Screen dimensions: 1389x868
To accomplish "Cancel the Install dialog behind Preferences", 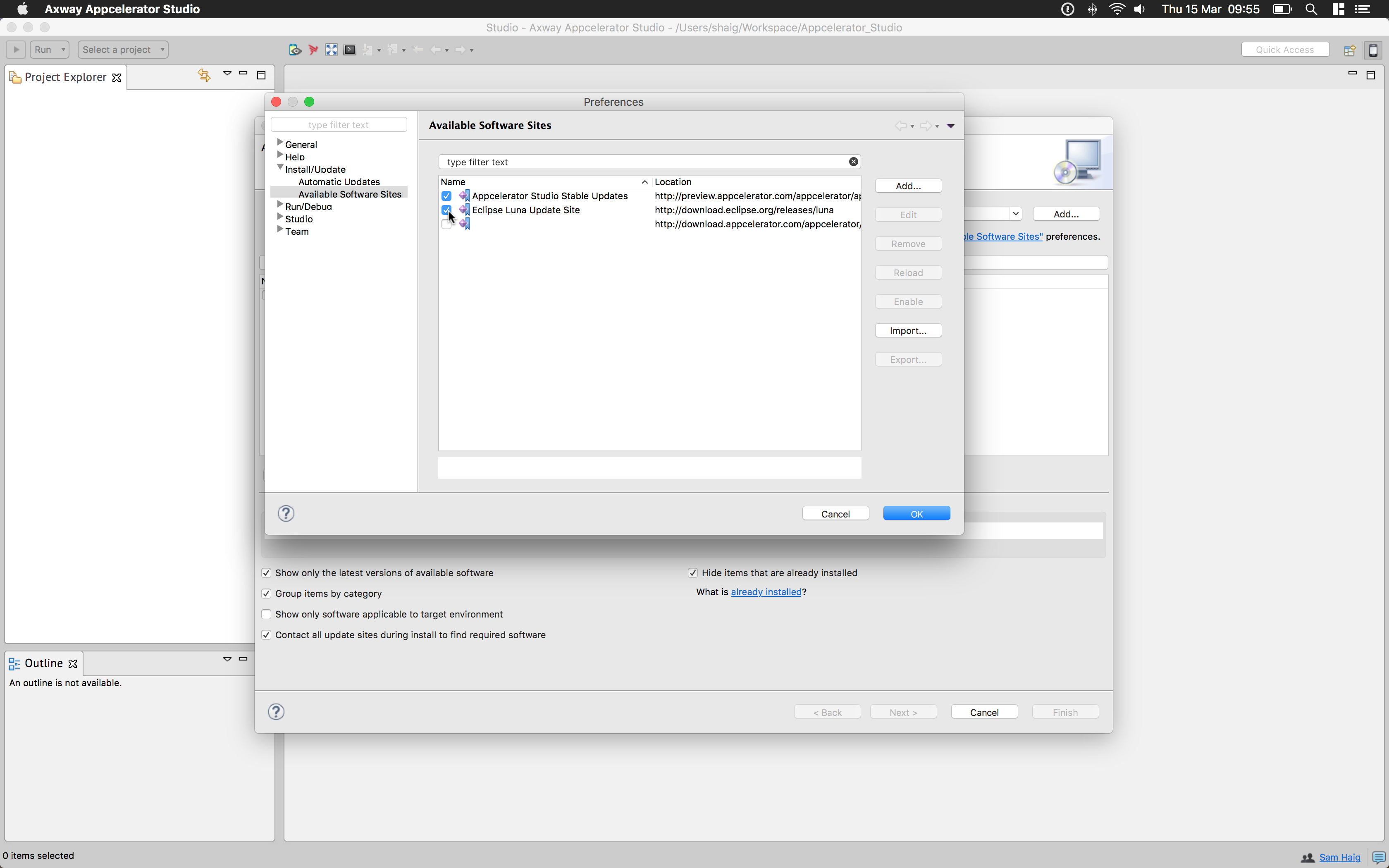I will [x=984, y=713].
